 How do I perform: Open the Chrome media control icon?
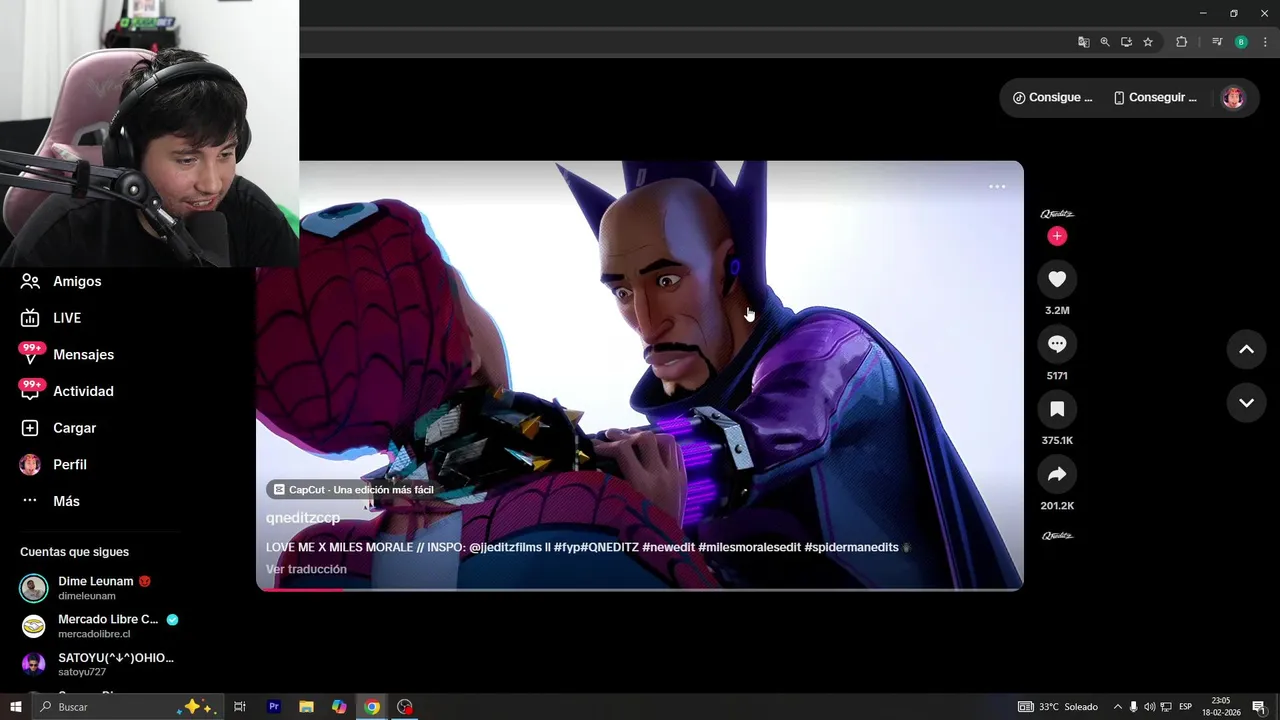(1217, 42)
